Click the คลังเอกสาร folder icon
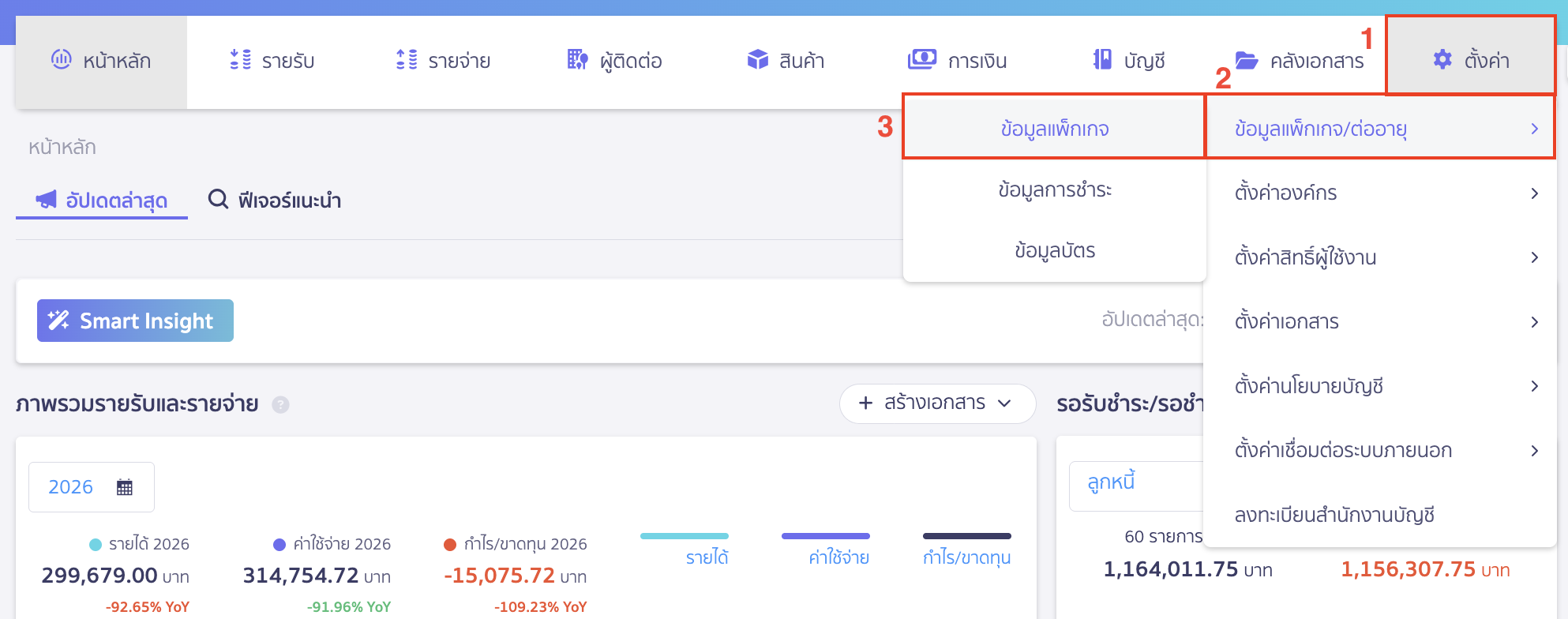This screenshot has height=619, width=1568. [x=1247, y=61]
